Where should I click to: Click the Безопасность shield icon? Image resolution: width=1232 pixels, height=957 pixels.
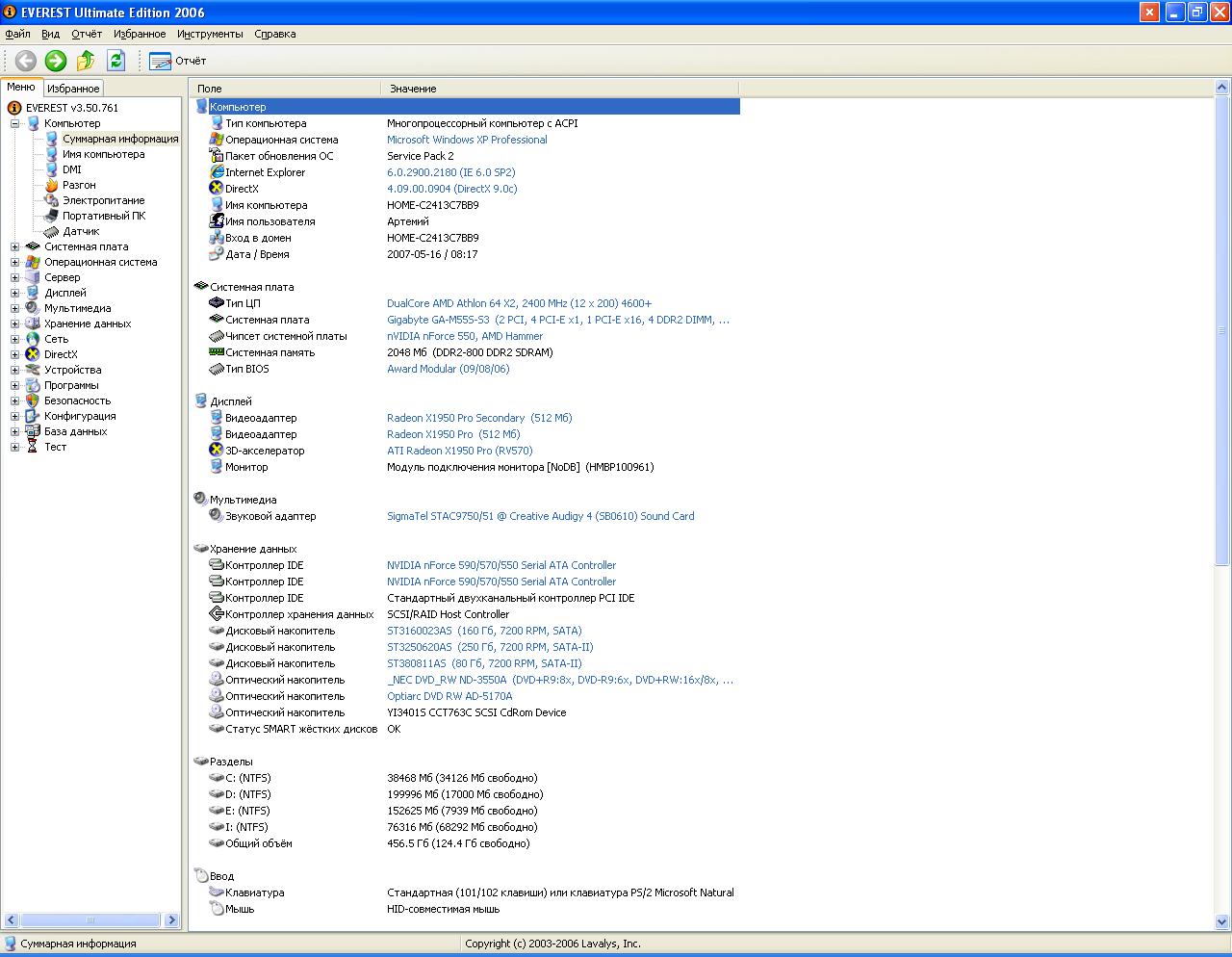[x=34, y=401]
